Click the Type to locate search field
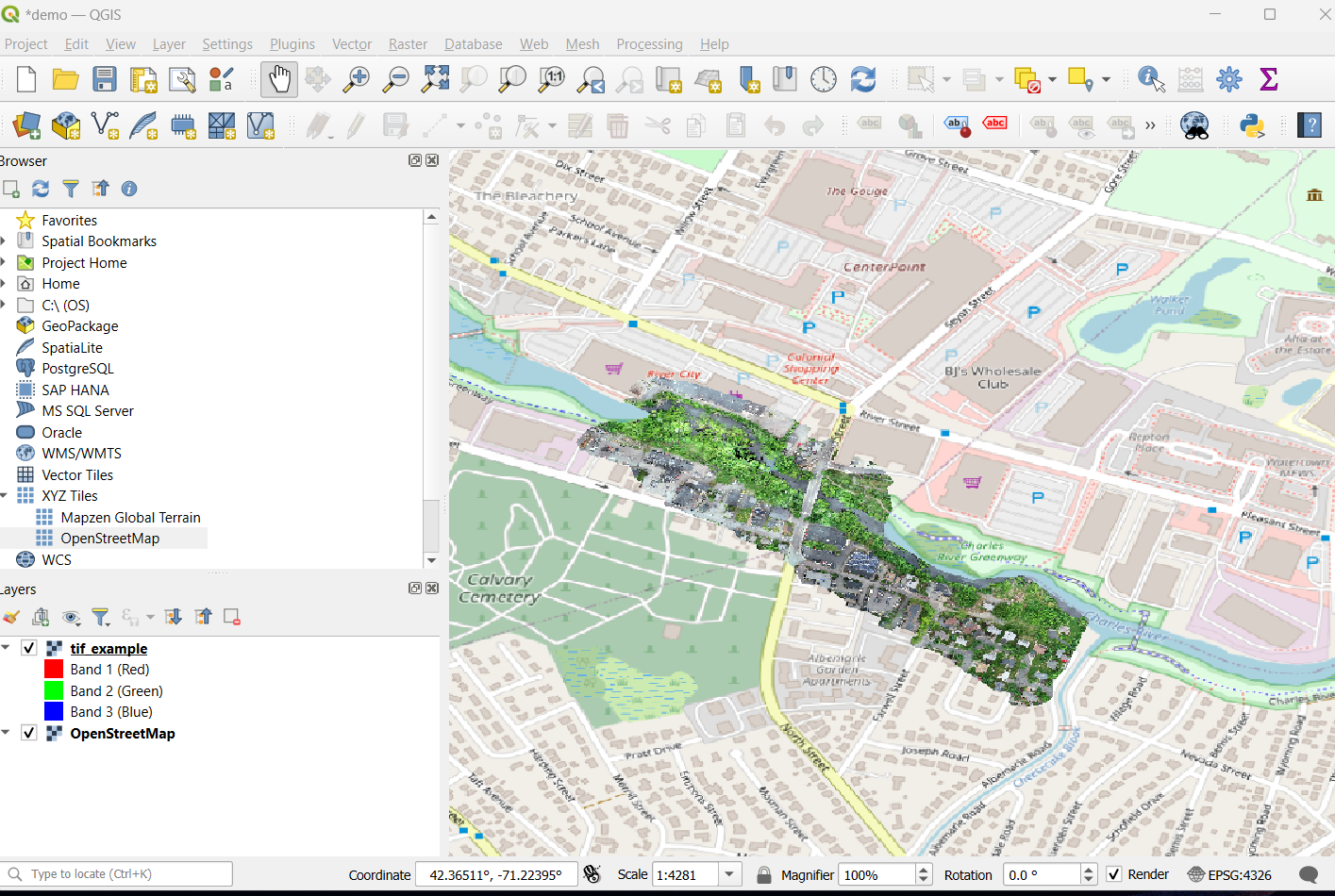The width and height of the screenshot is (1335, 896). pyautogui.click(x=117, y=874)
